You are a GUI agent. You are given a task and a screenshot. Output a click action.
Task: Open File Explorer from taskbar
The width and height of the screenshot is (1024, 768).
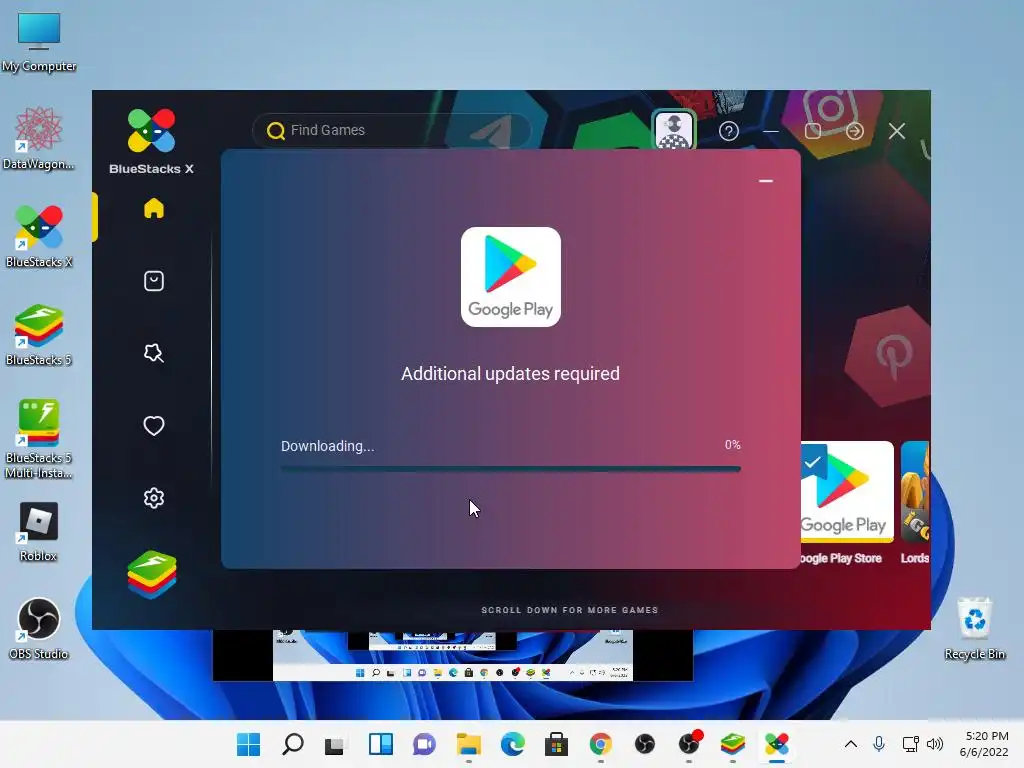(x=468, y=744)
